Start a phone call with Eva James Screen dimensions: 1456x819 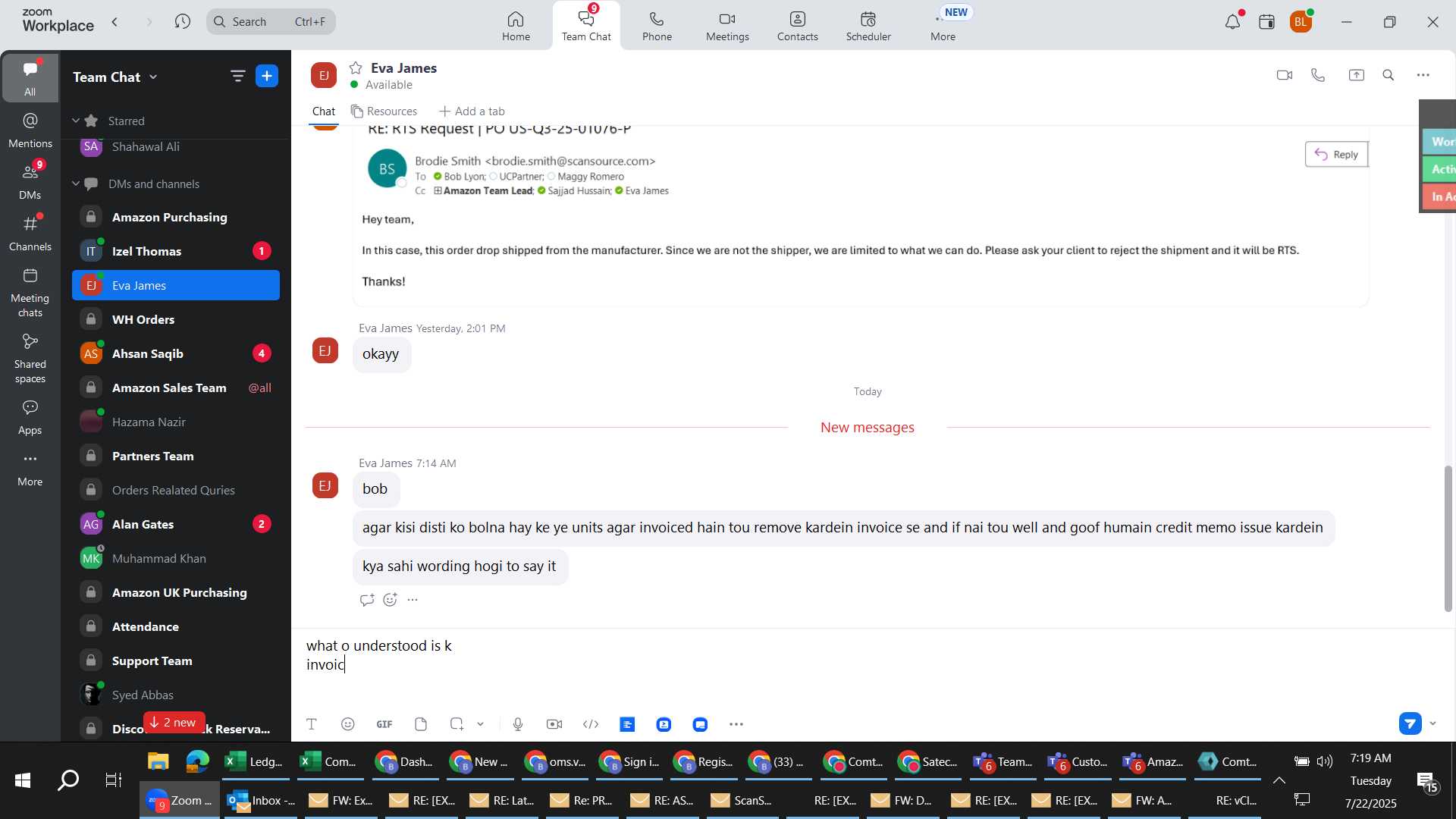tap(1318, 75)
